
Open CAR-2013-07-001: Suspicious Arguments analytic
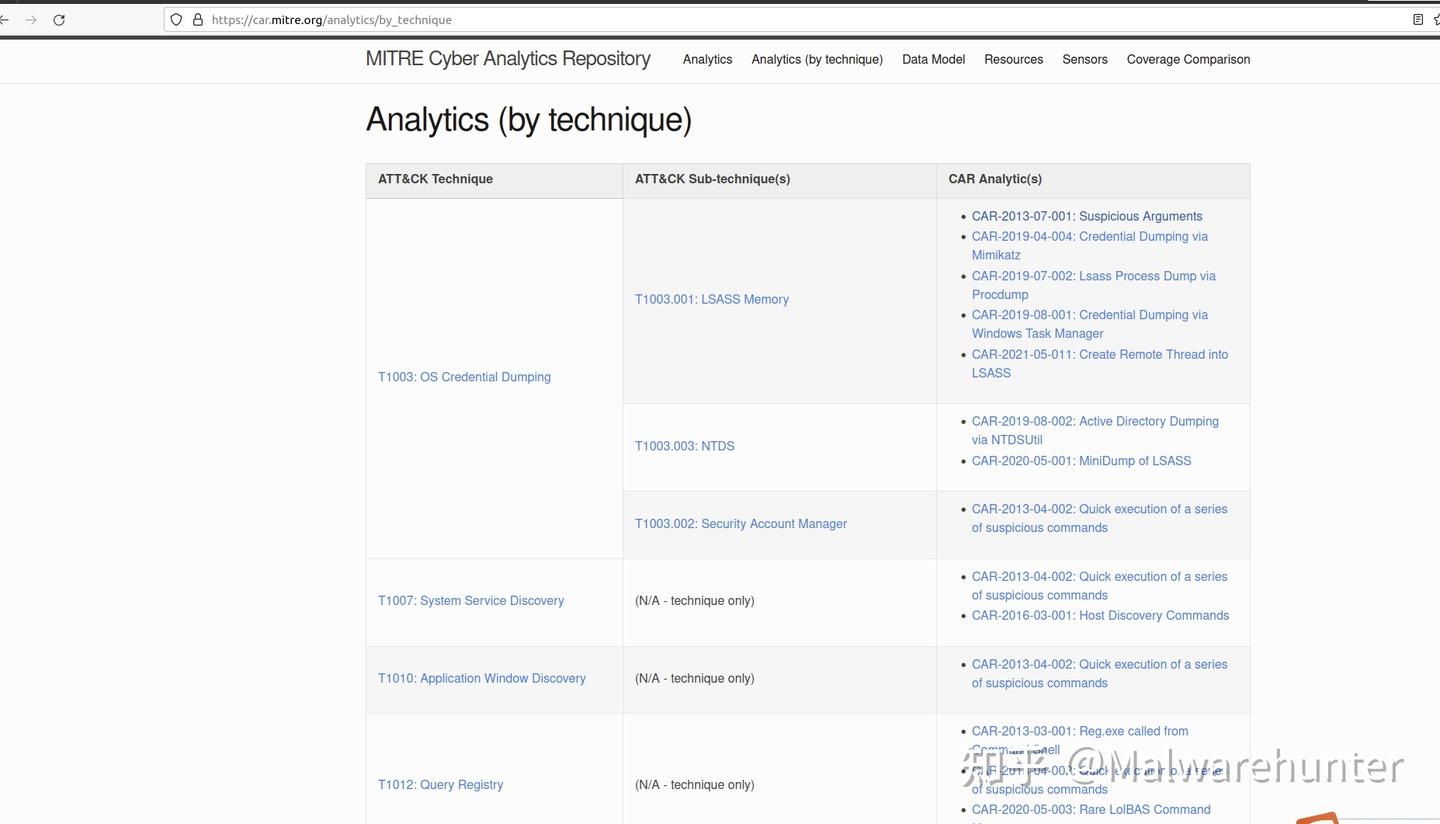[1087, 216]
